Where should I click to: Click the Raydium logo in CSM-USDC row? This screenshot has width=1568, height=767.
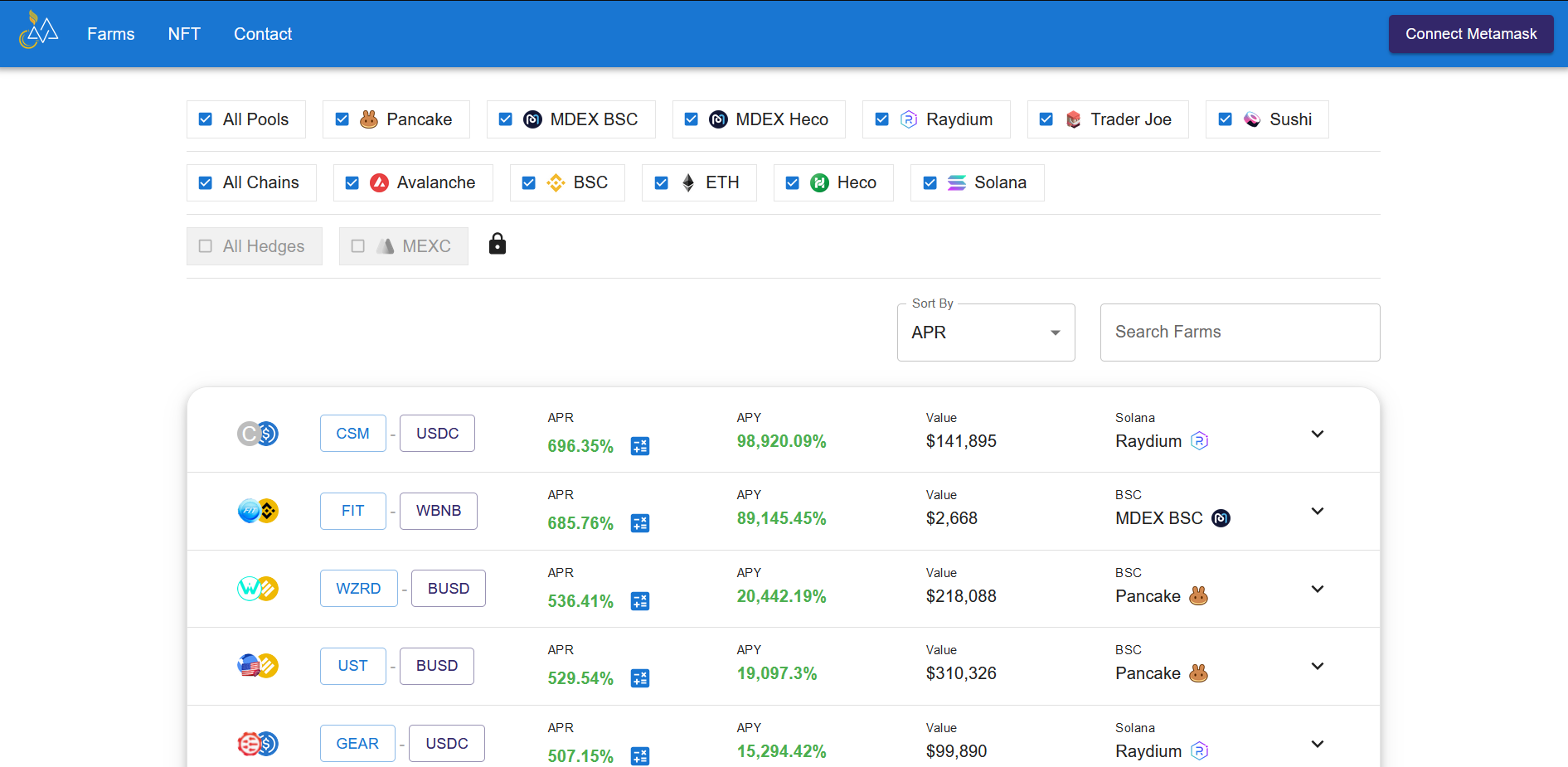1200,441
